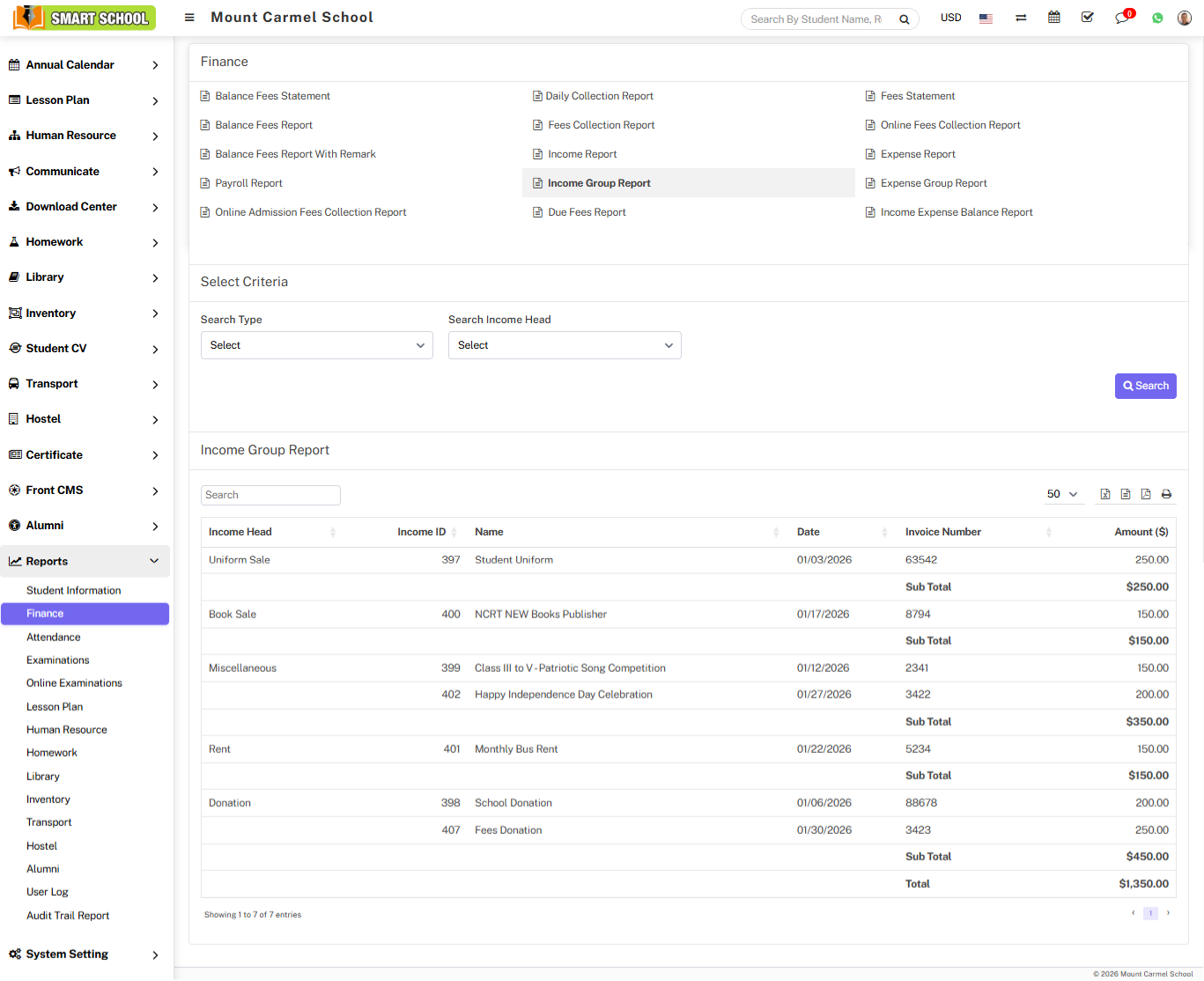The width and height of the screenshot is (1204, 981).
Task: Click the US flag language selector
Action: pyautogui.click(x=986, y=18)
